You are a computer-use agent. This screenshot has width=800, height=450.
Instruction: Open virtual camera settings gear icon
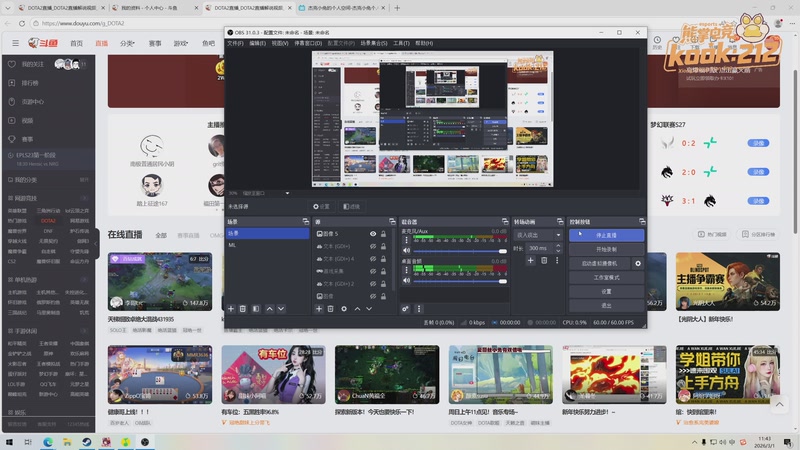click(638, 263)
